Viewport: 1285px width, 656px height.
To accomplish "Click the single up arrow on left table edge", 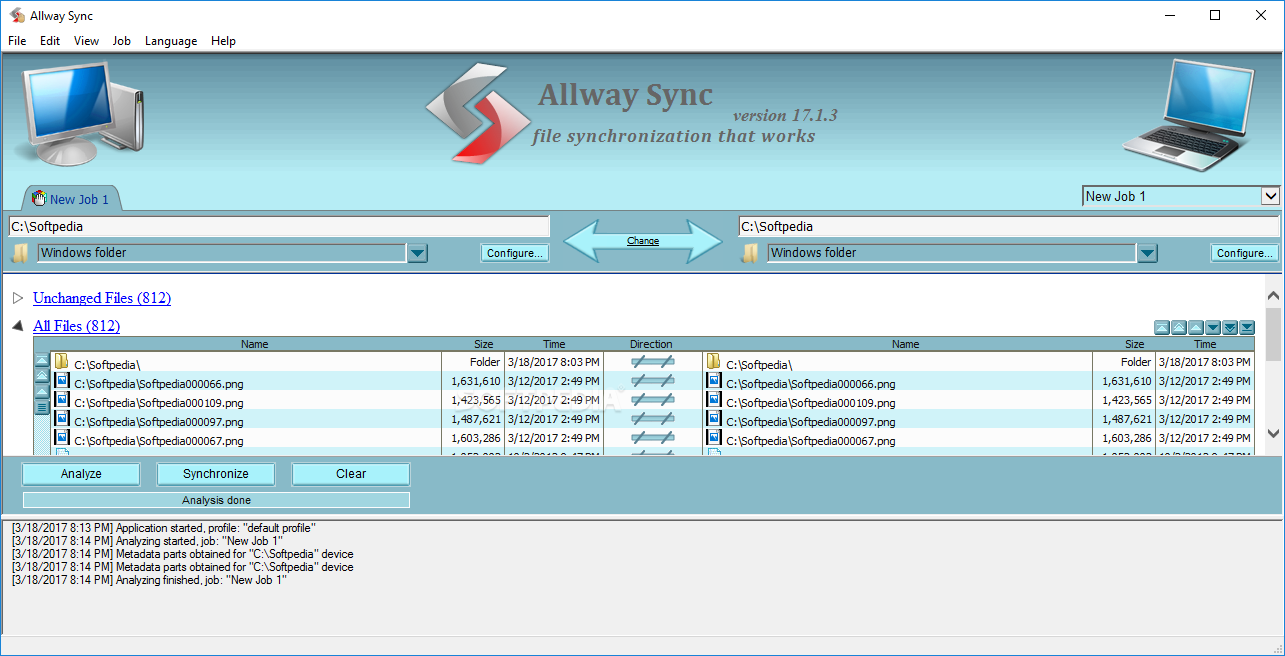I will (x=42, y=392).
